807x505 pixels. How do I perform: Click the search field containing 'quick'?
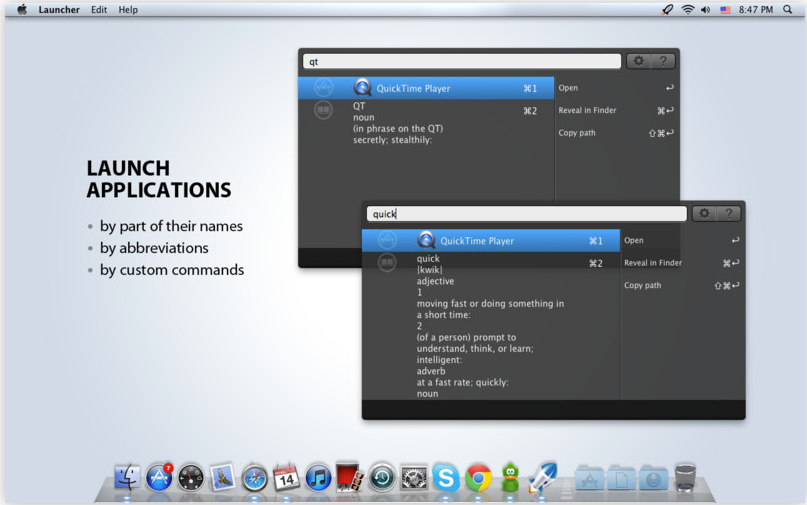(x=527, y=214)
